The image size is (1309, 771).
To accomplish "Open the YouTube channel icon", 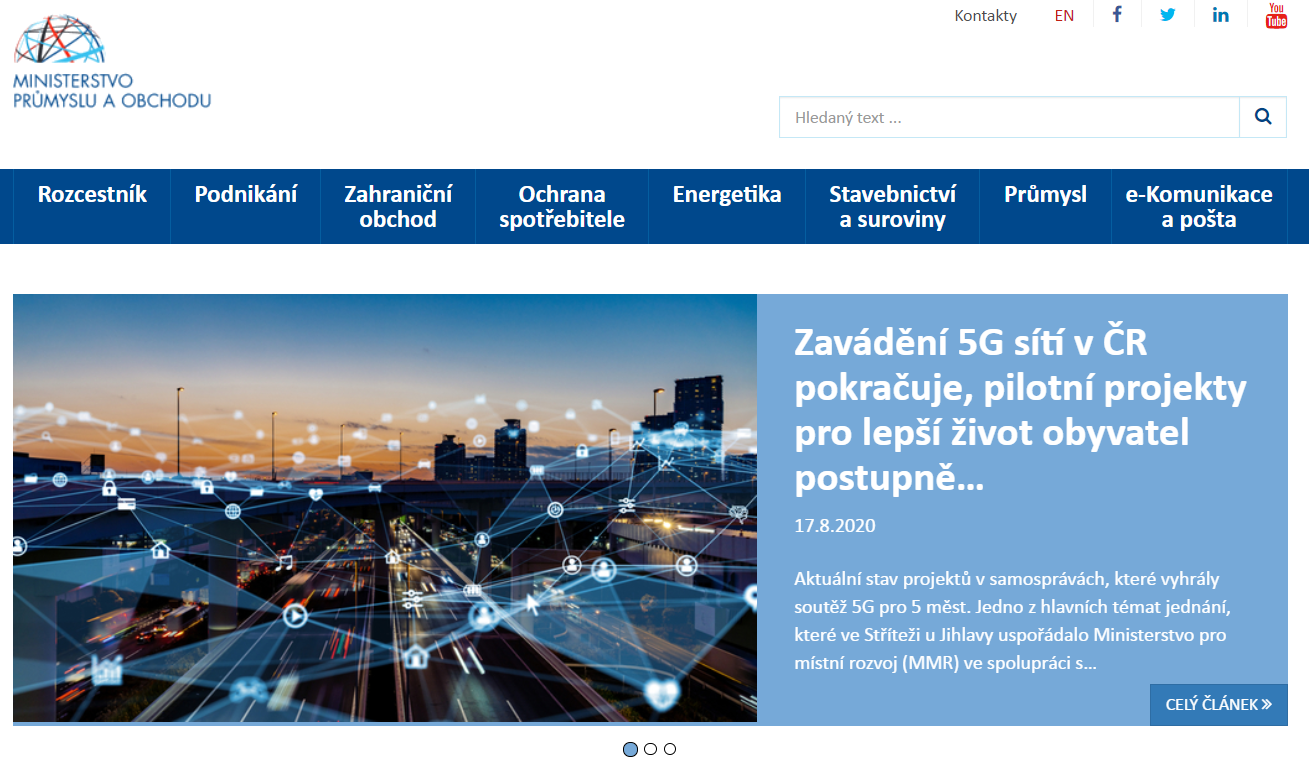I will [x=1276, y=15].
